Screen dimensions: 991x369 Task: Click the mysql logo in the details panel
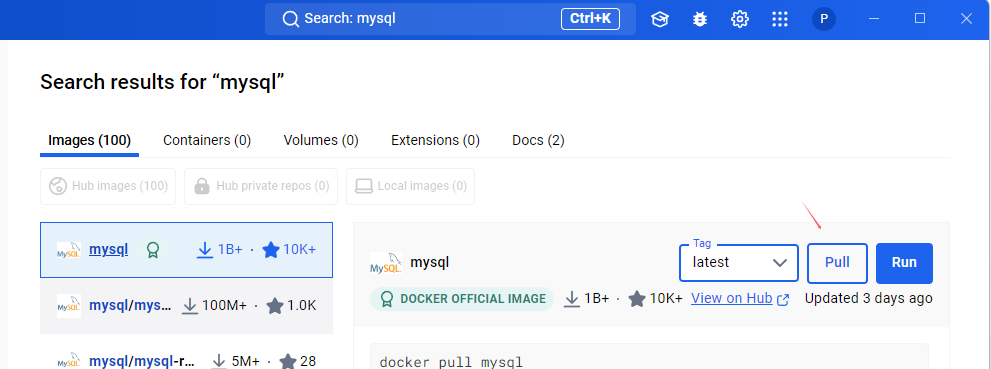(x=386, y=262)
